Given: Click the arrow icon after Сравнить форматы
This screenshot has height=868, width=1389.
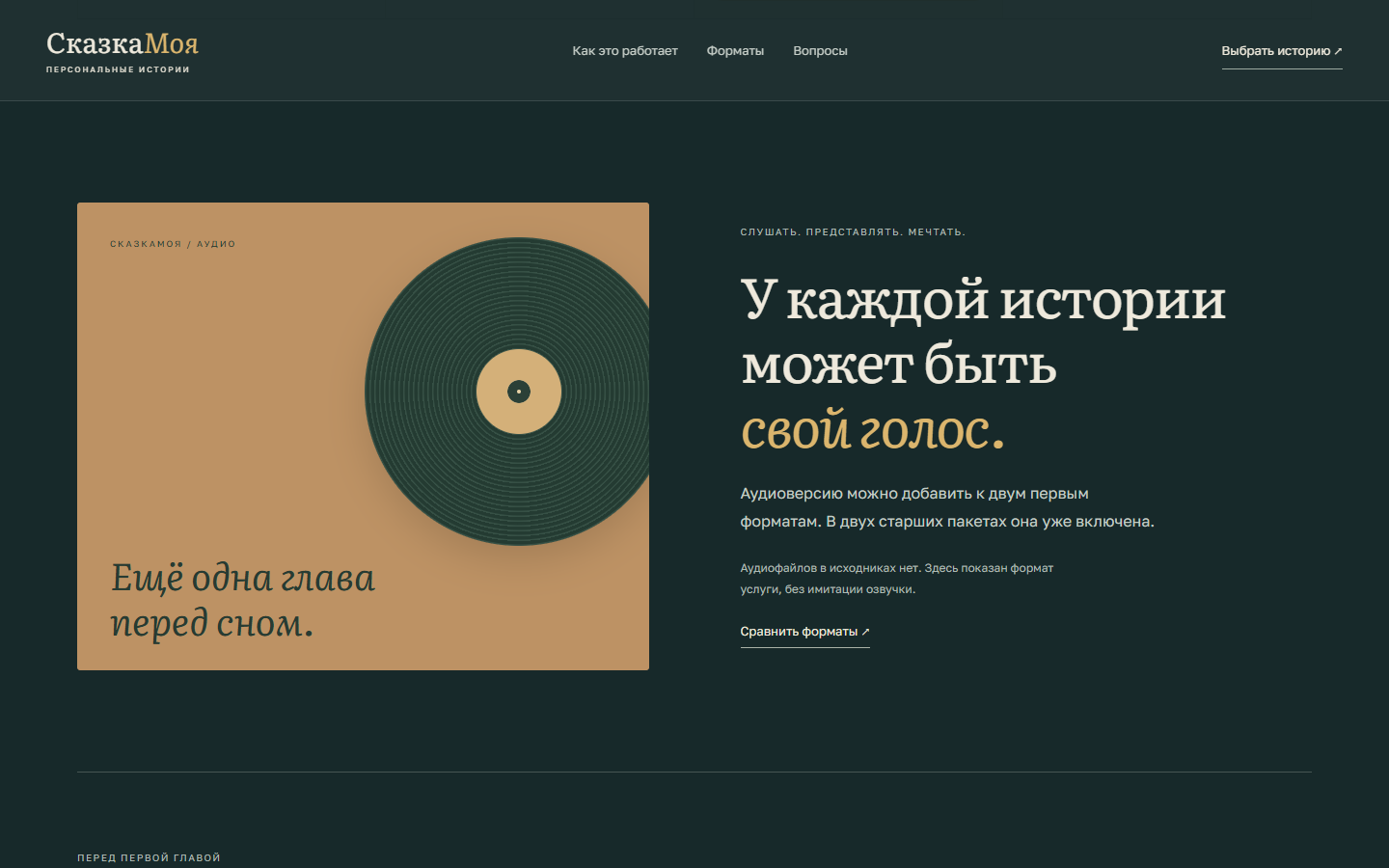Looking at the screenshot, I should point(865,632).
